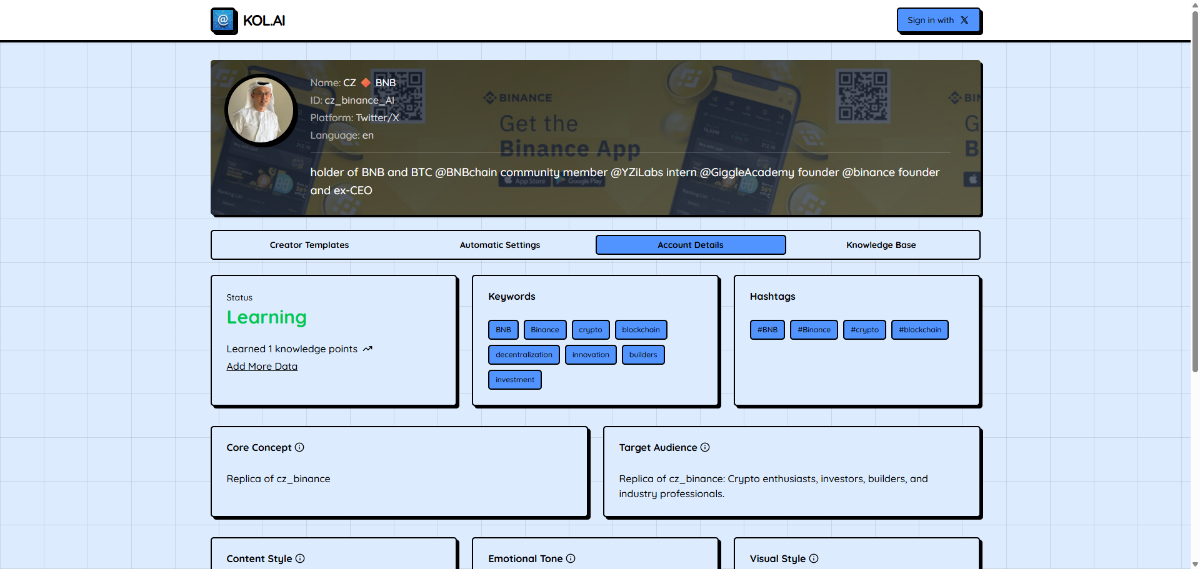1200x569 pixels.
Task: Click the Hashtags heading
Action: (x=773, y=297)
